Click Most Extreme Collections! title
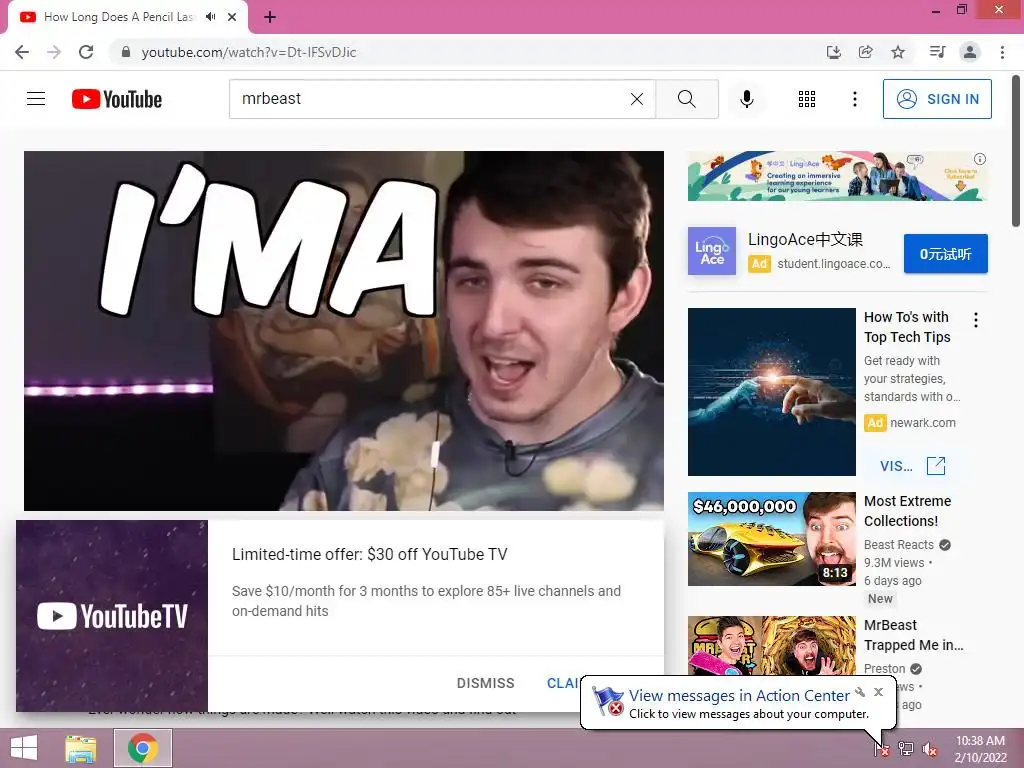Screen dimensions: 1024x768 [907, 511]
